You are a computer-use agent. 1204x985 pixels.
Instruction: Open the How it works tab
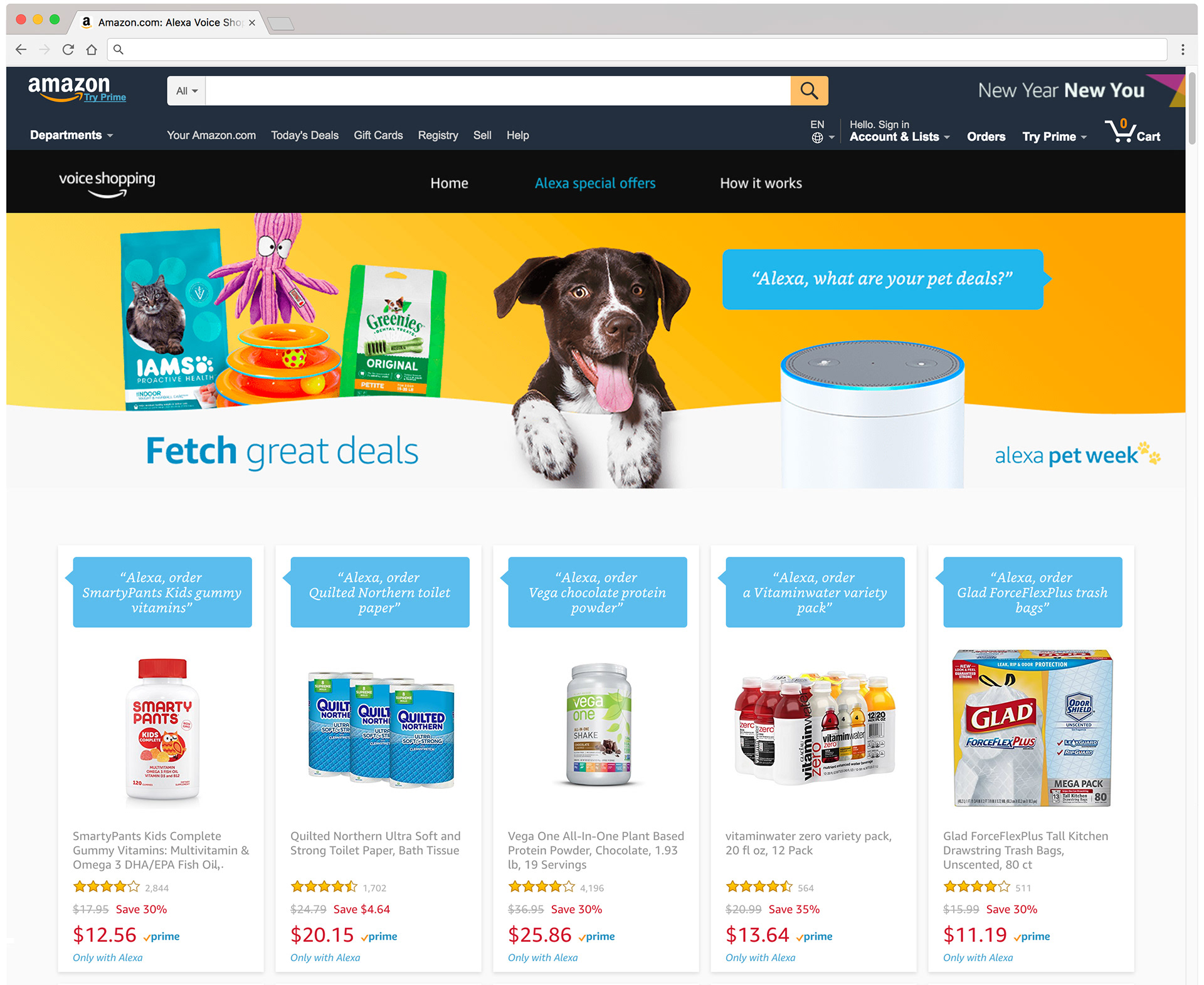tap(761, 183)
